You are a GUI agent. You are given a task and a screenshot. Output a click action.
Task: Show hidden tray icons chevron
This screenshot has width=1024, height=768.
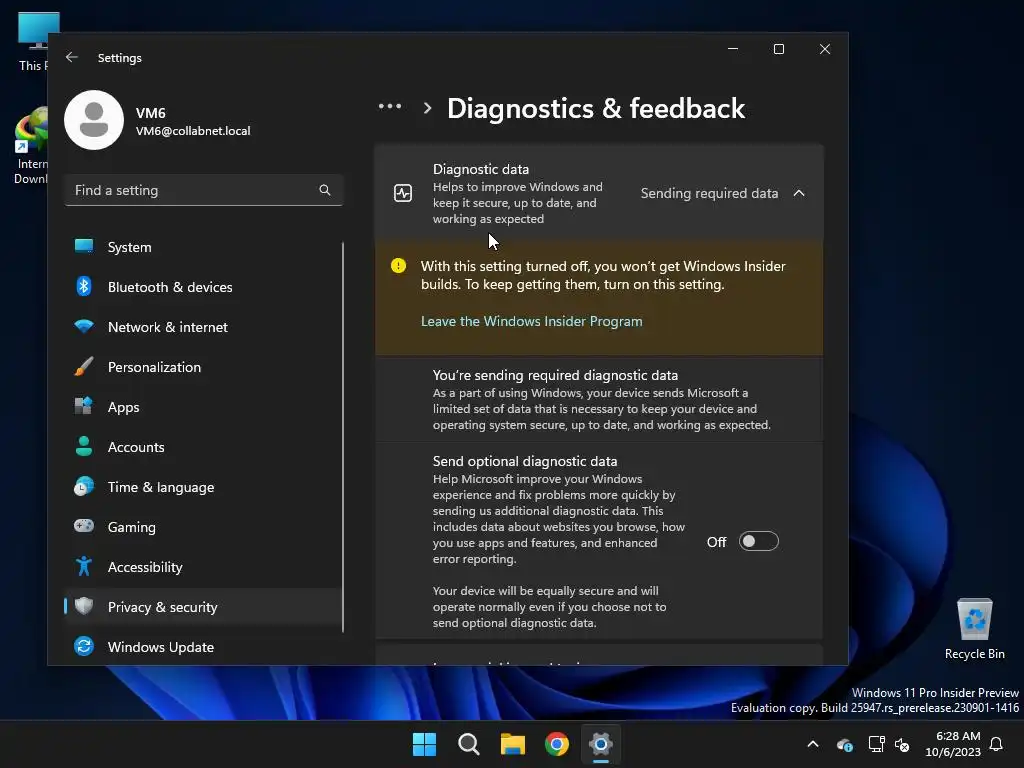click(813, 744)
